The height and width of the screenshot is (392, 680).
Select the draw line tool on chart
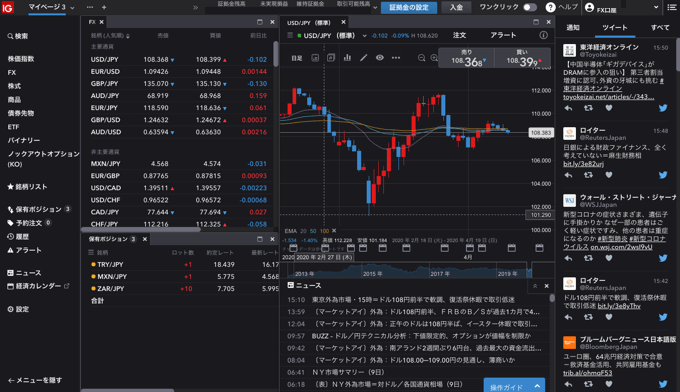(x=363, y=57)
